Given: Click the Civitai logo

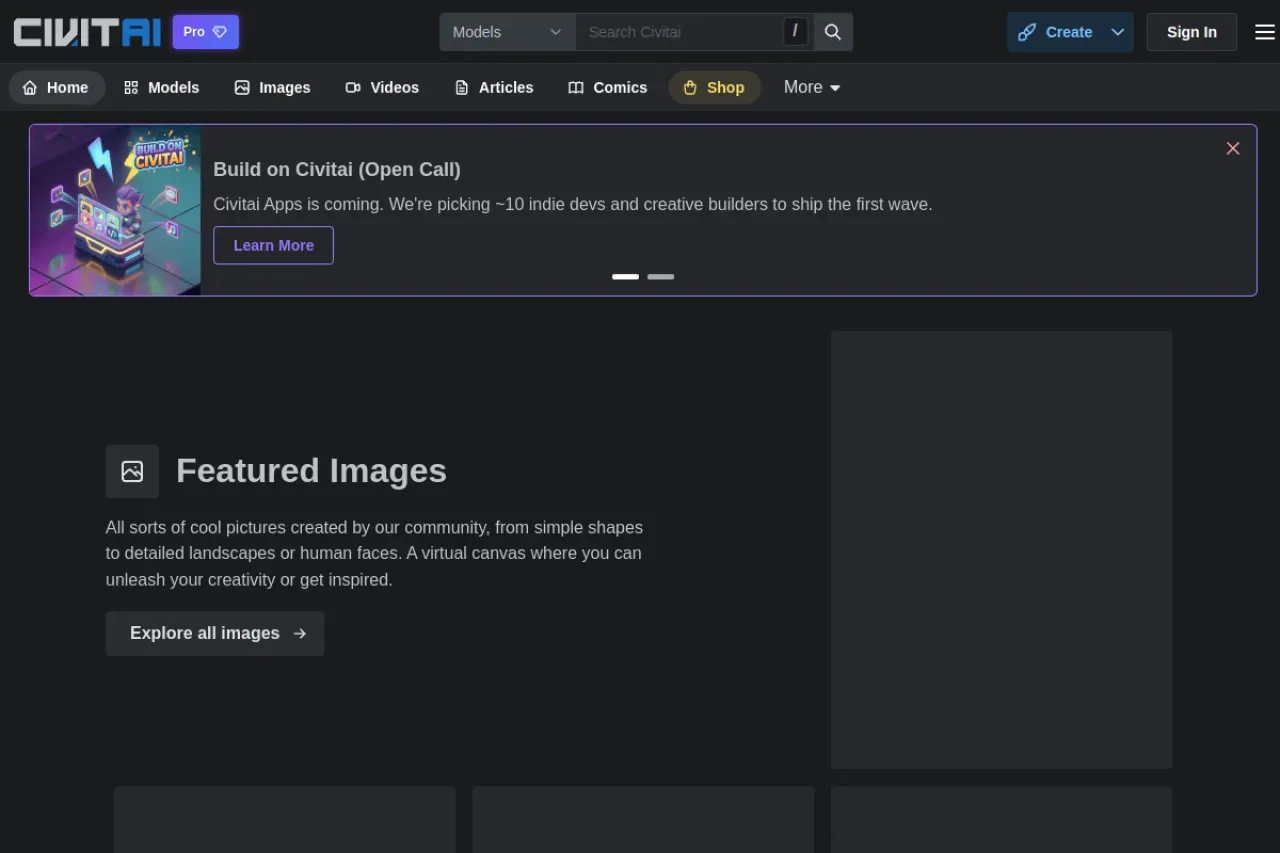Looking at the screenshot, I should (87, 32).
